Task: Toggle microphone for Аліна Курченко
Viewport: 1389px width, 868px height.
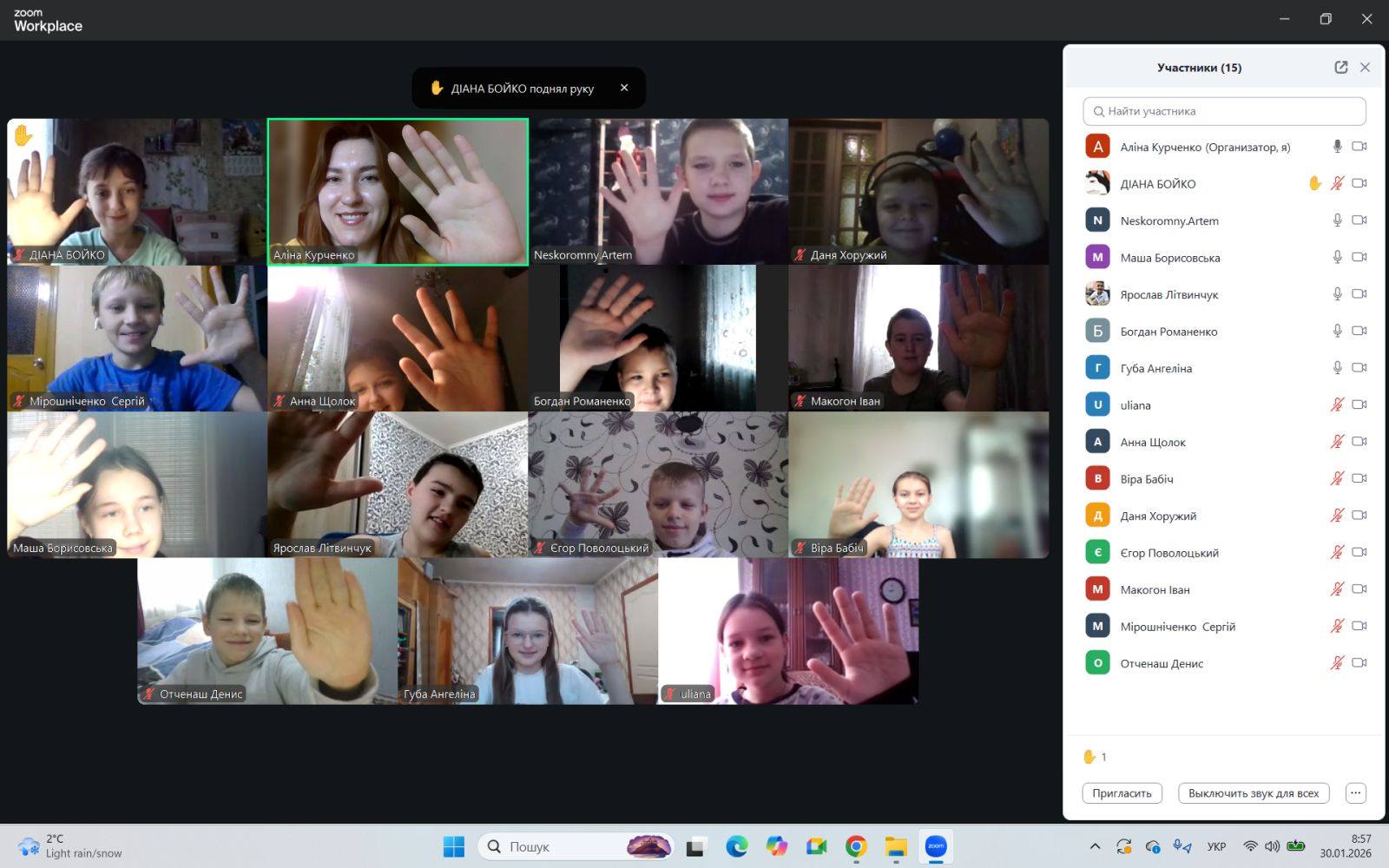Action: (1337, 147)
